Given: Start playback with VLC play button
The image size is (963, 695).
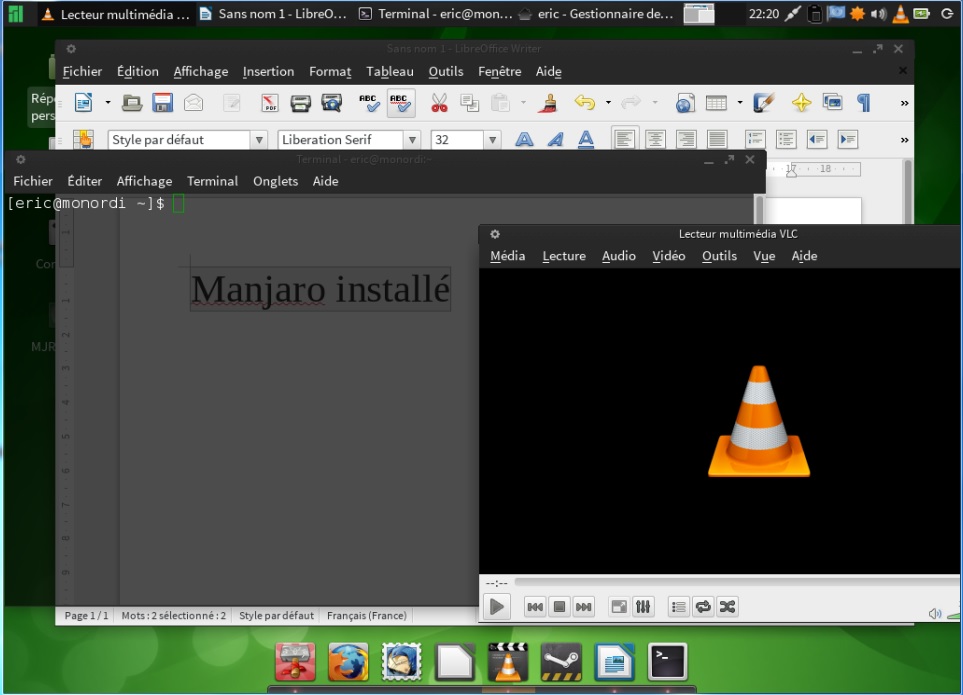Looking at the screenshot, I should point(496,607).
